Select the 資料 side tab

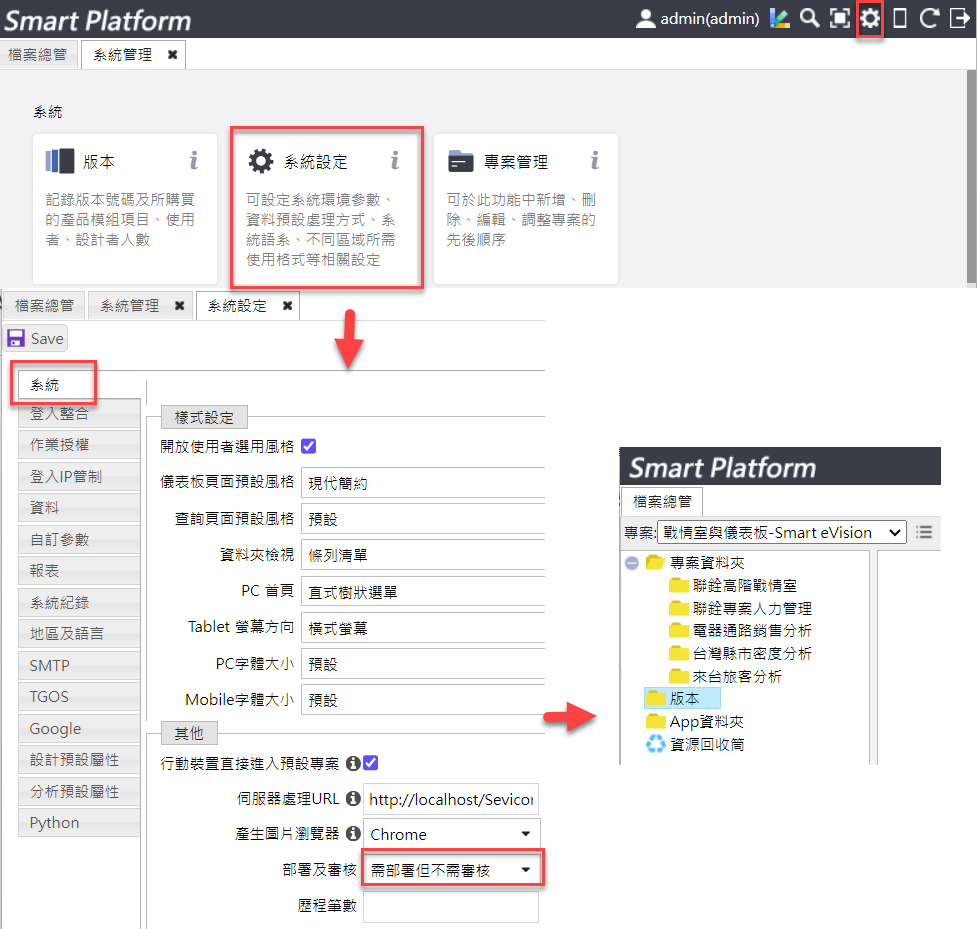pyautogui.click(x=79, y=508)
